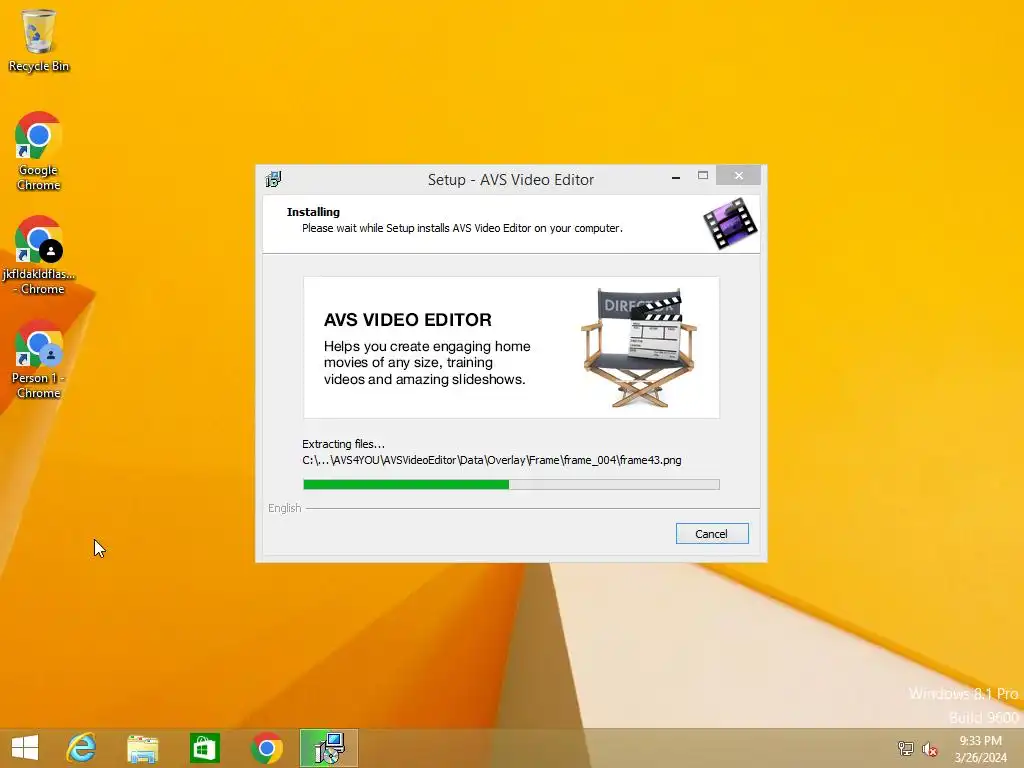Select the Person 1 Chrome shortcut
Image resolution: width=1024 pixels, height=768 pixels.
click(39, 359)
